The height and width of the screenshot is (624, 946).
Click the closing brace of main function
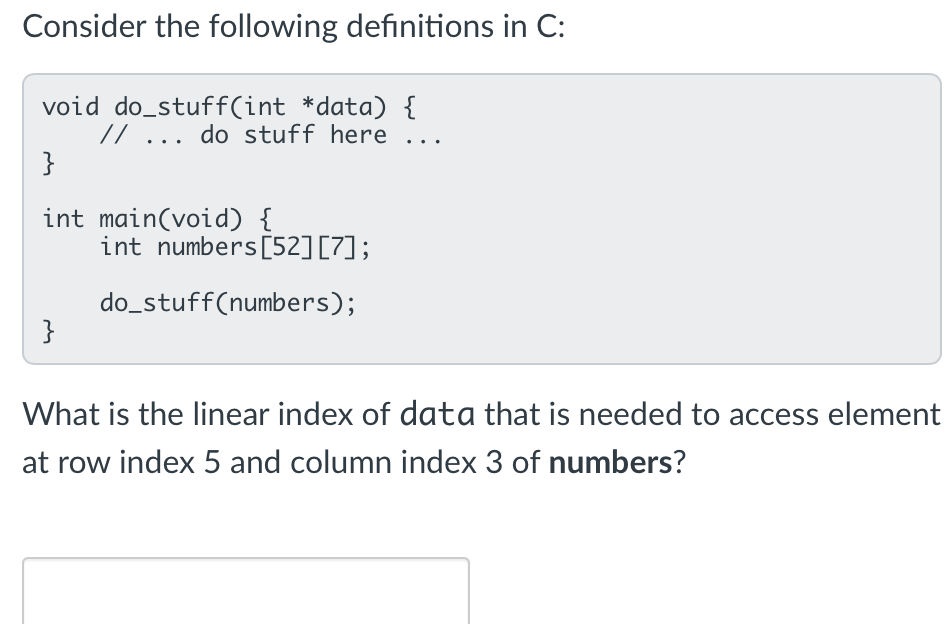click(x=48, y=331)
